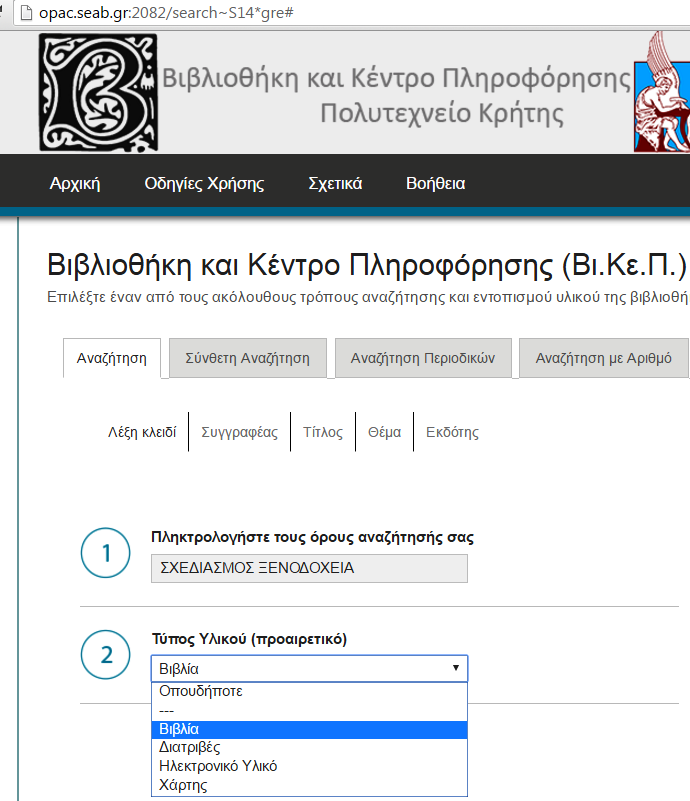690x801 pixels.
Task: Open the Βοήθεια menu item
Action: pyautogui.click(x=436, y=183)
